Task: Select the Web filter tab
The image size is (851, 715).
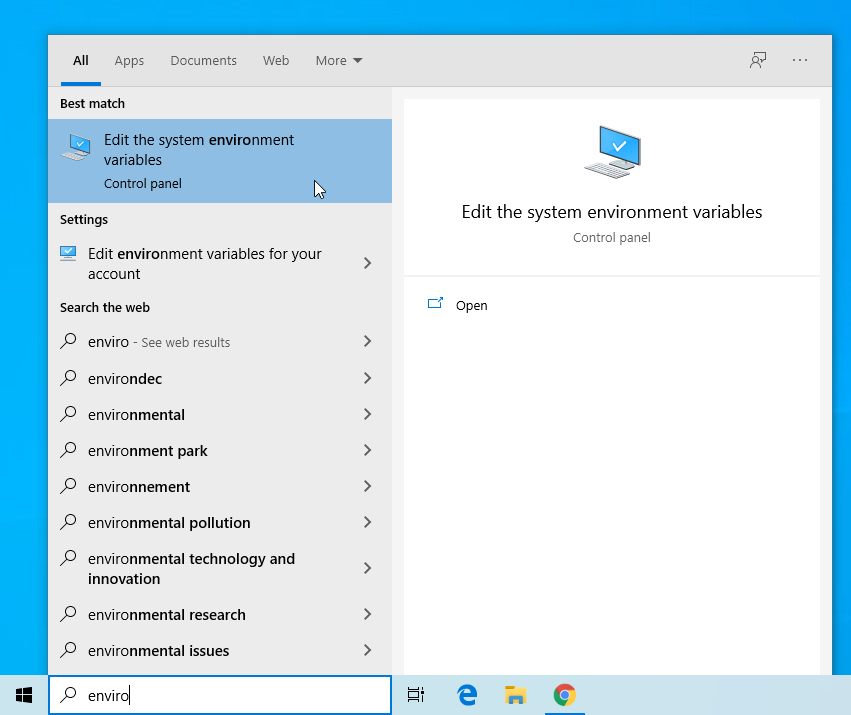Action: pos(276,60)
